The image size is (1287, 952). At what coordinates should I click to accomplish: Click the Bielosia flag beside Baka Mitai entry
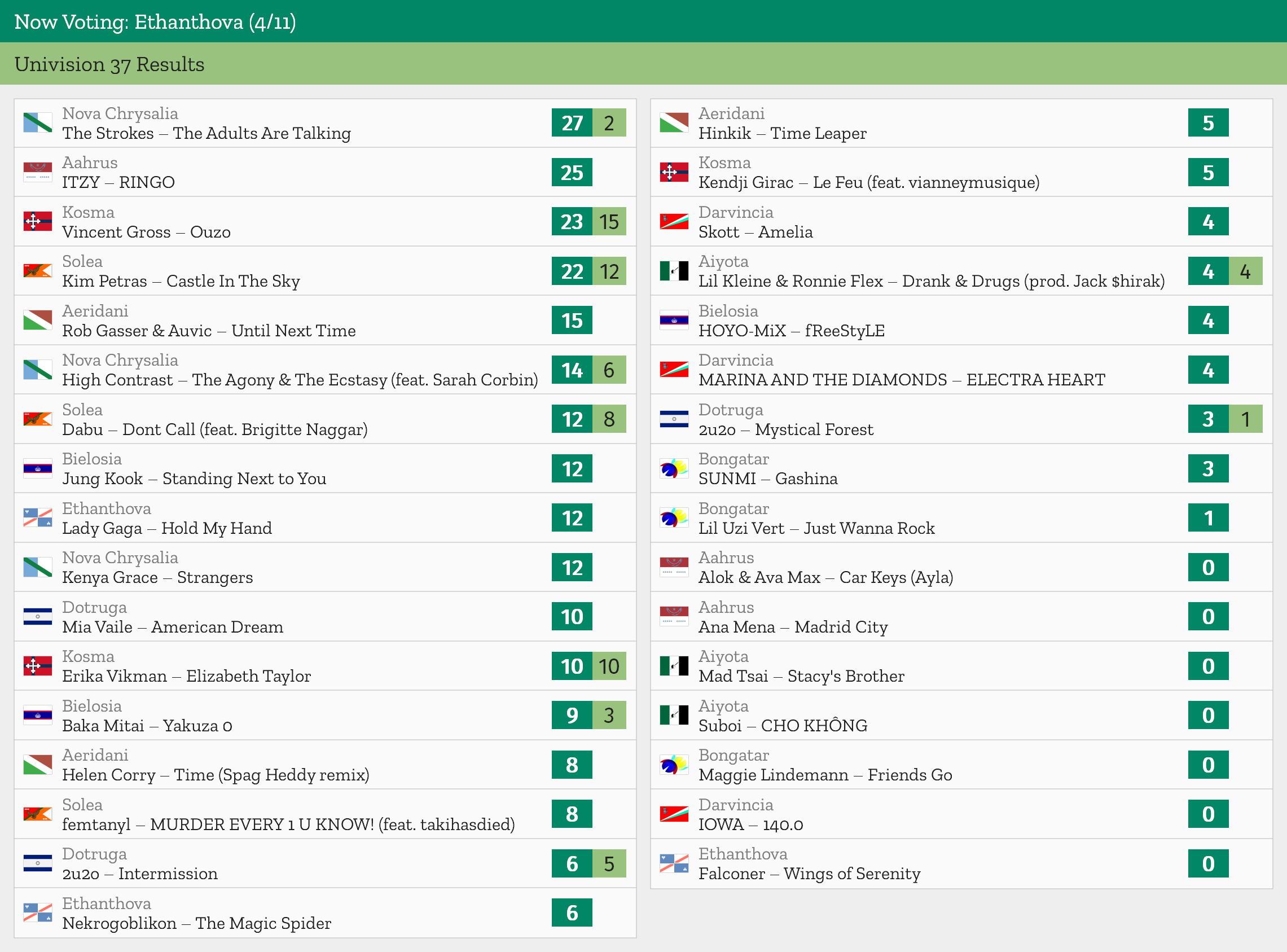coord(37,715)
